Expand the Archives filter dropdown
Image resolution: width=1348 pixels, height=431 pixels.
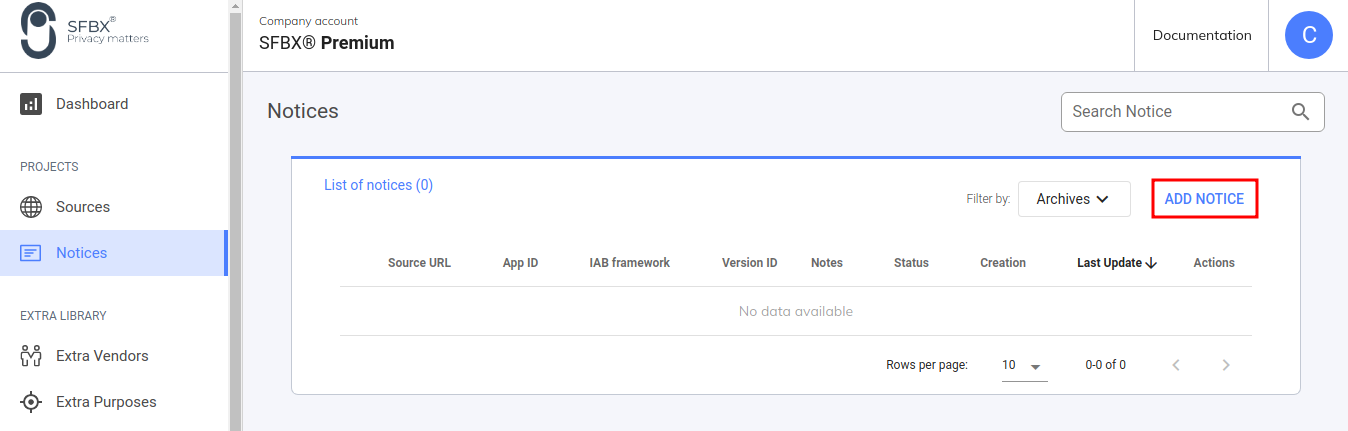pyautogui.click(x=1073, y=199)
